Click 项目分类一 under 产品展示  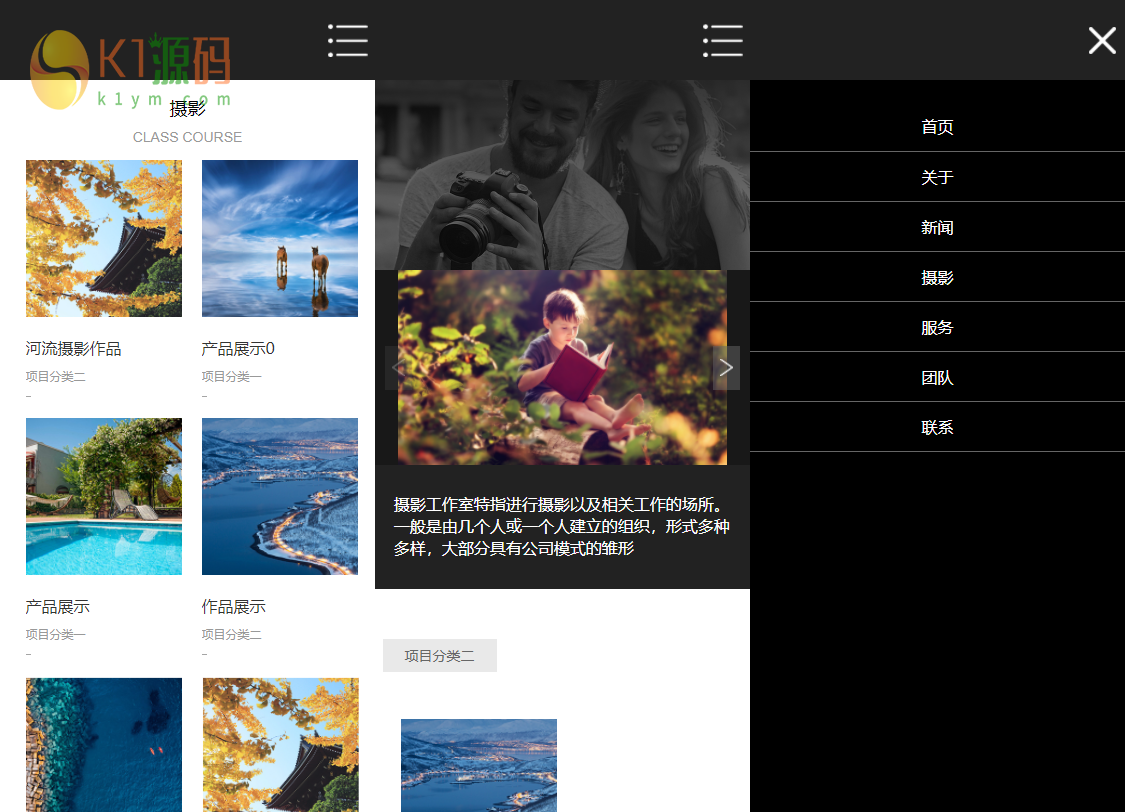point(55,635)
